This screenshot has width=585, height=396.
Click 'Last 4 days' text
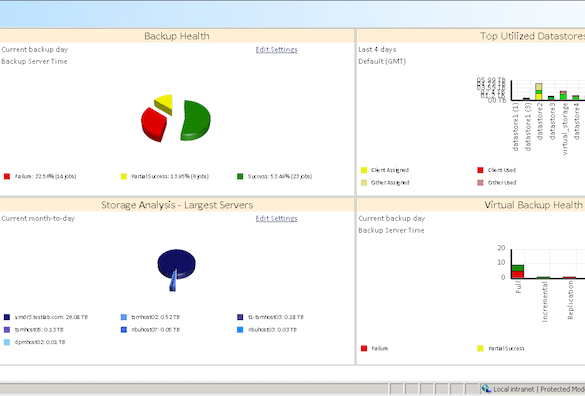377,50
